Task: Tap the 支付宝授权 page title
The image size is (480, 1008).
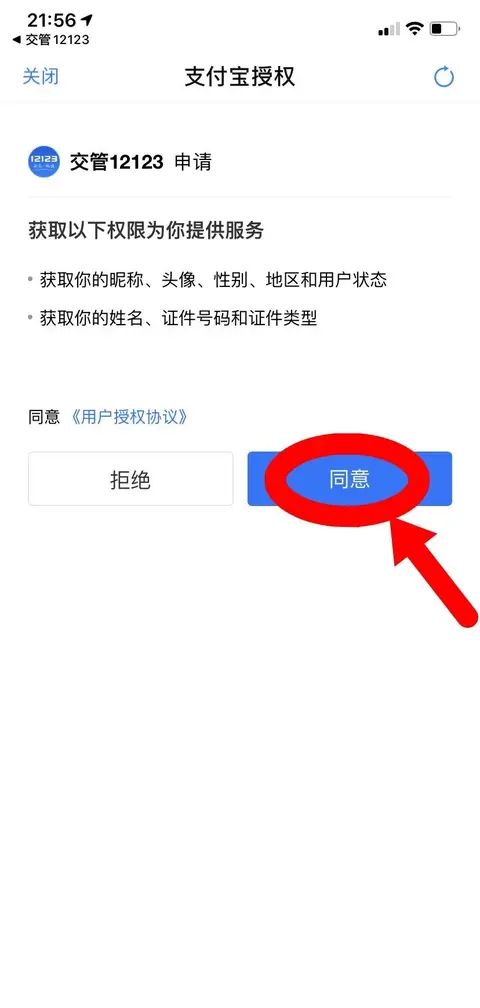Action: [x=240, y=76]
